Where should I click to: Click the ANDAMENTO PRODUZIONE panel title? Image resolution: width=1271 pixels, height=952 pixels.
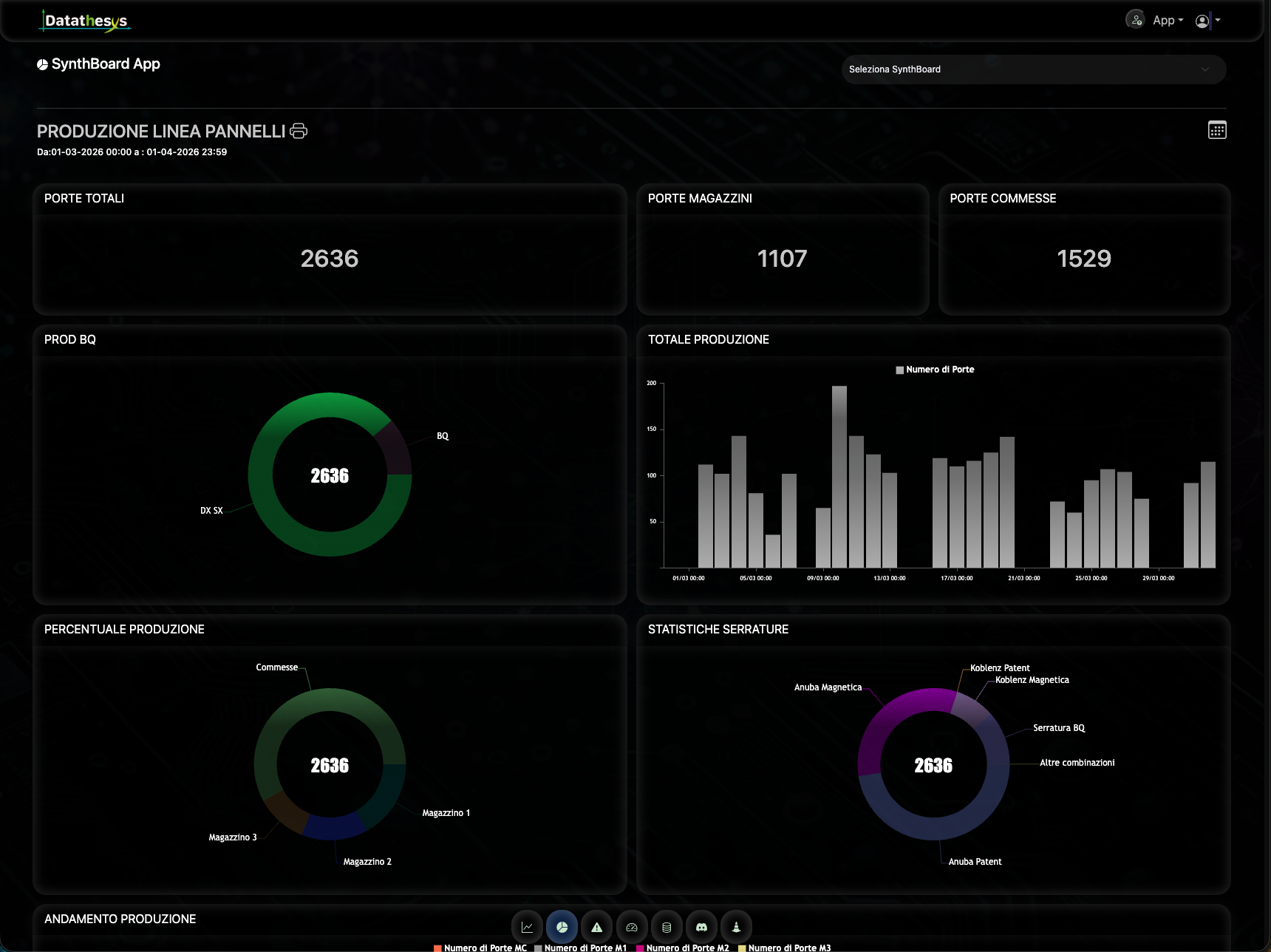(120, 919)
